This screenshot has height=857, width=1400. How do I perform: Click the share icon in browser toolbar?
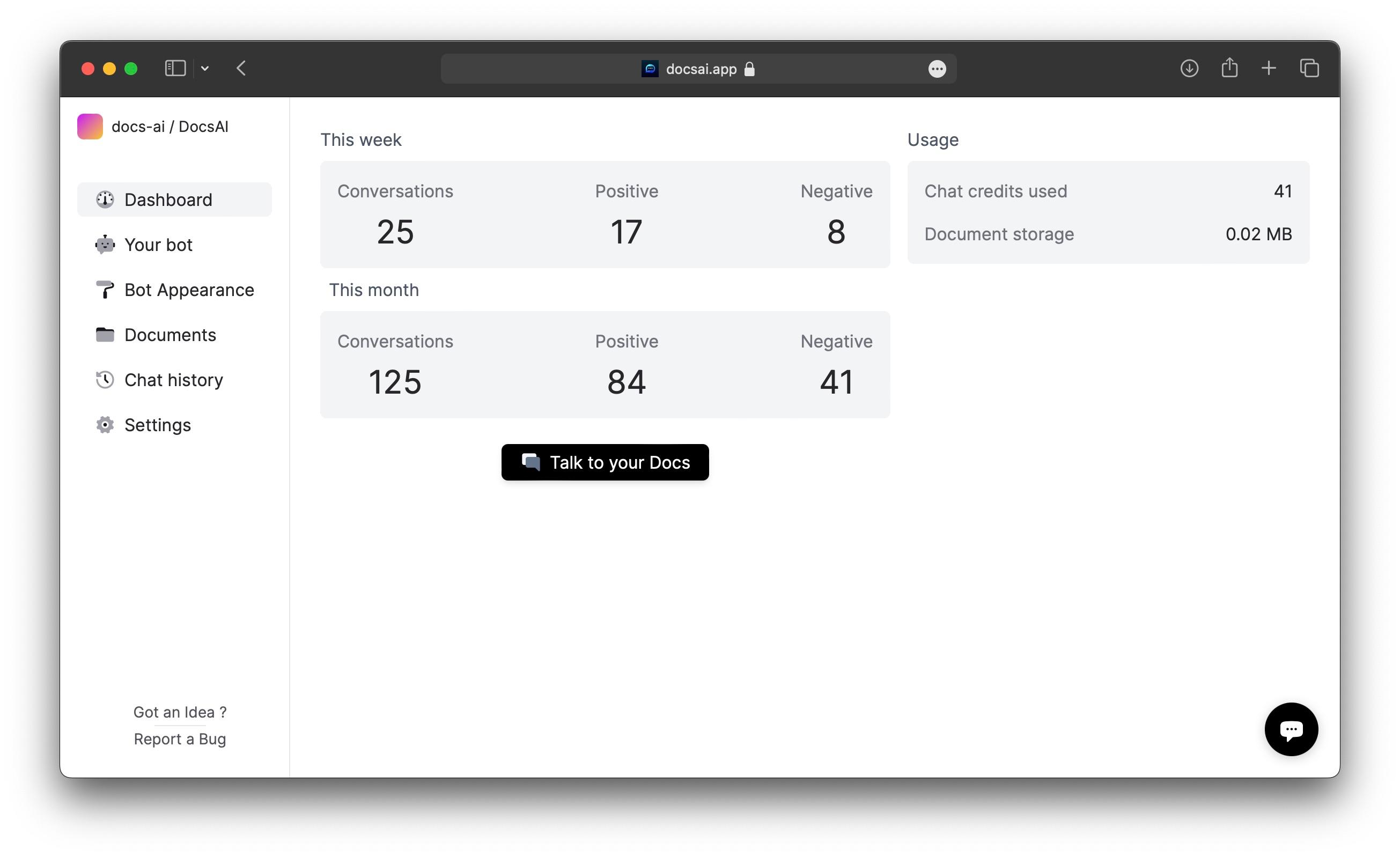tap(1229, 68)
